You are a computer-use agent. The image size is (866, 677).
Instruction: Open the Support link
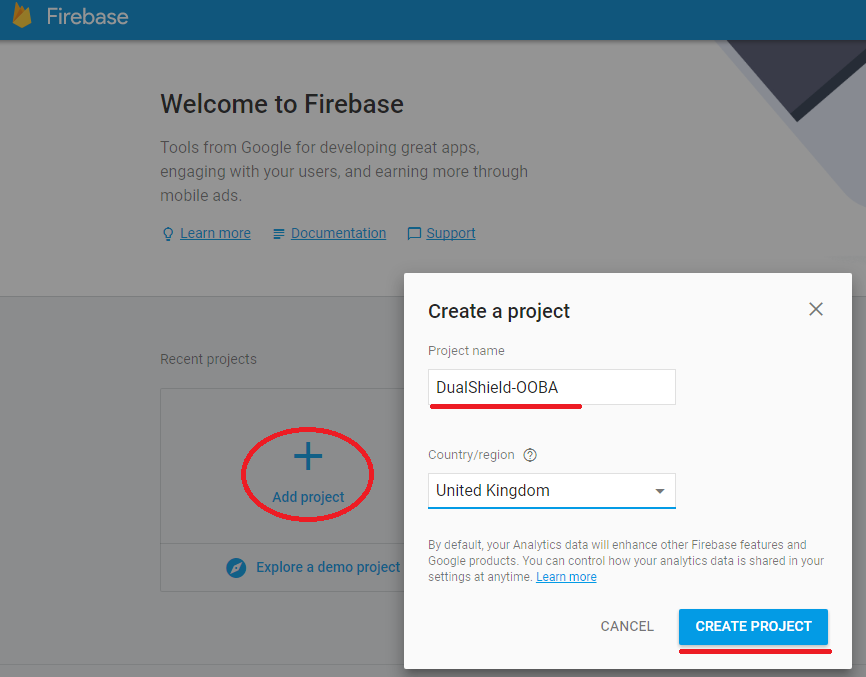point(451,233)
